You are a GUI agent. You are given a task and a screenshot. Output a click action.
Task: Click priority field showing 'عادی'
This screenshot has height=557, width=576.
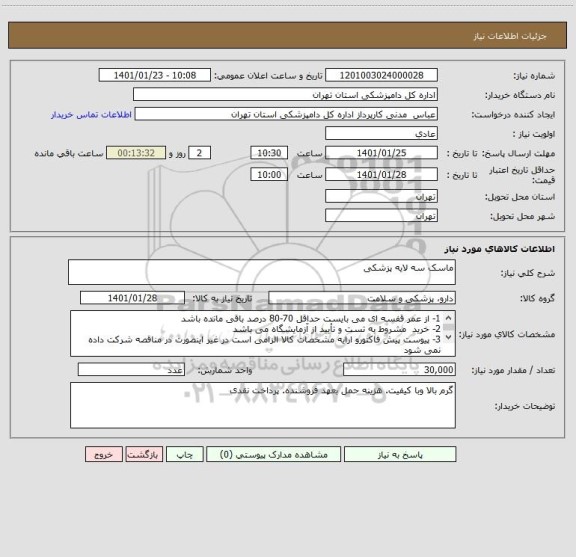(x=381, y=133)
